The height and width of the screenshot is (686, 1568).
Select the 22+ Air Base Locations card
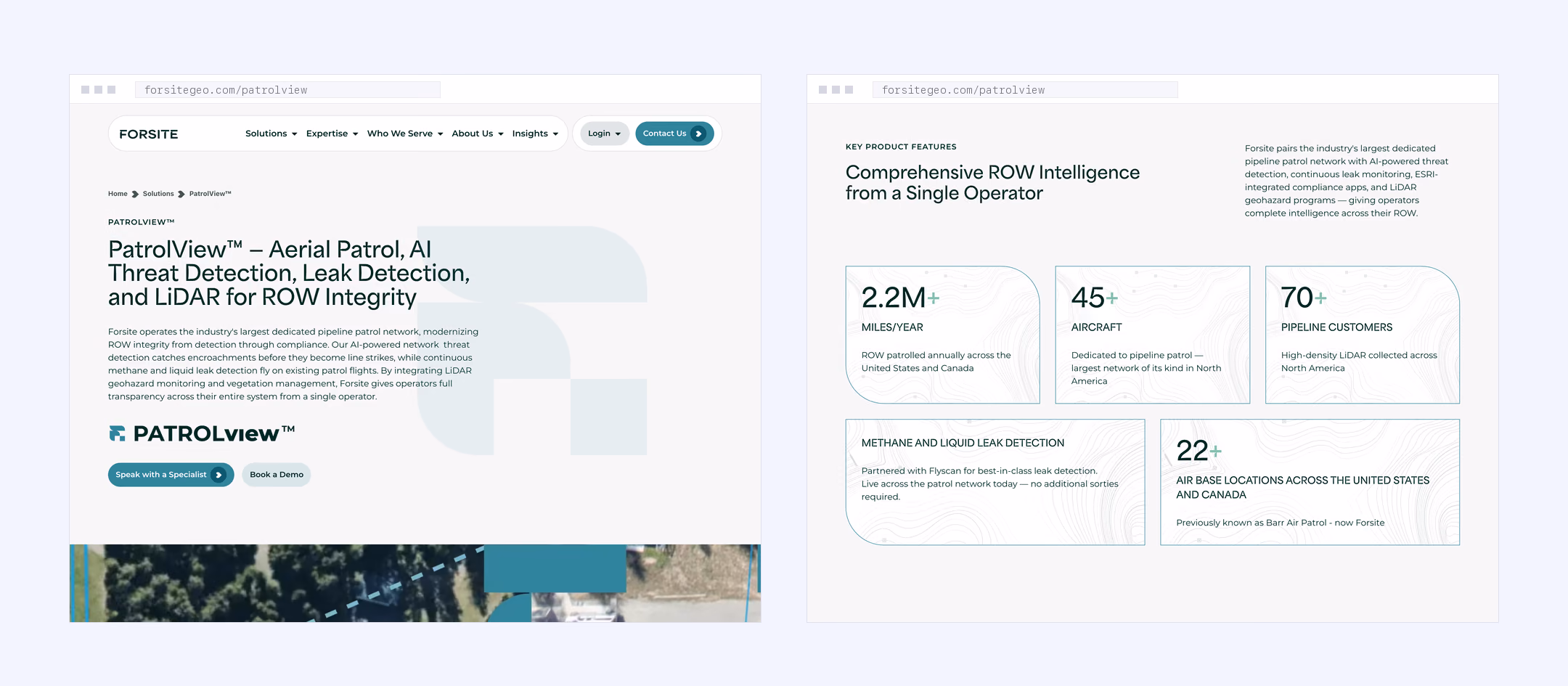click(1310, 482)
